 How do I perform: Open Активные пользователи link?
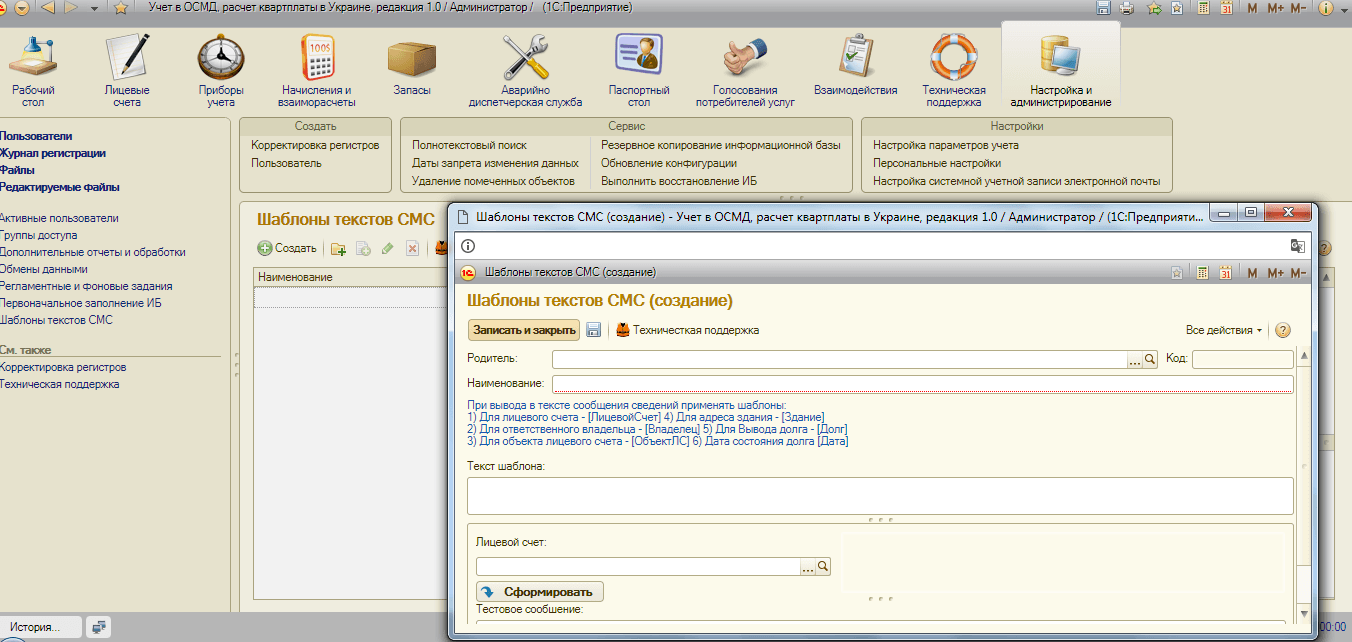coord(59,218)
